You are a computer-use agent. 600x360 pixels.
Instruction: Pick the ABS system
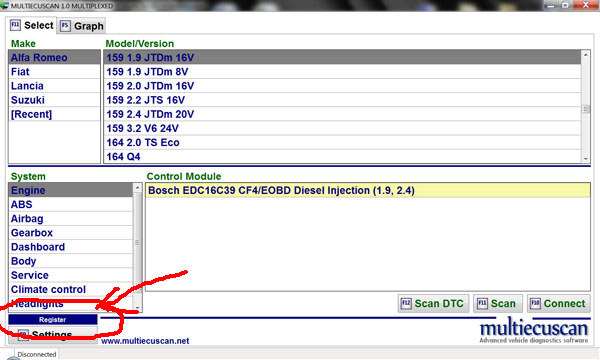[x=71, y=204]
